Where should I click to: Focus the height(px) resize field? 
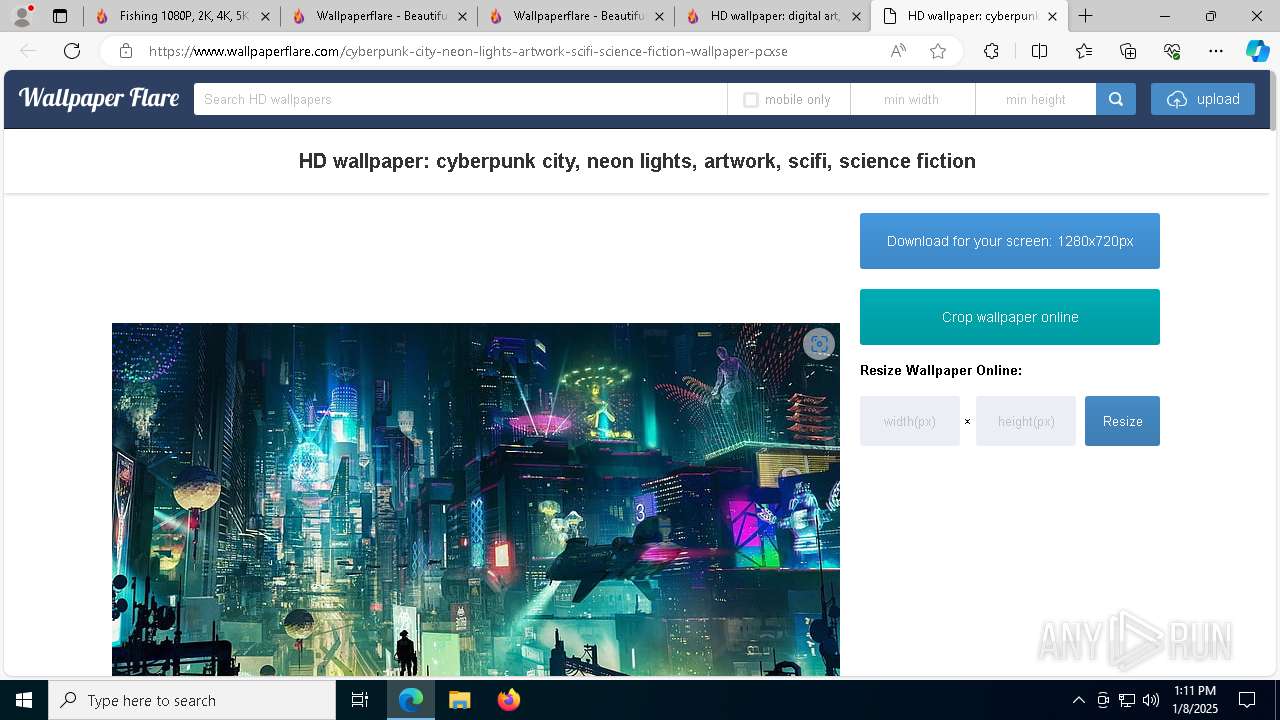1026,421
